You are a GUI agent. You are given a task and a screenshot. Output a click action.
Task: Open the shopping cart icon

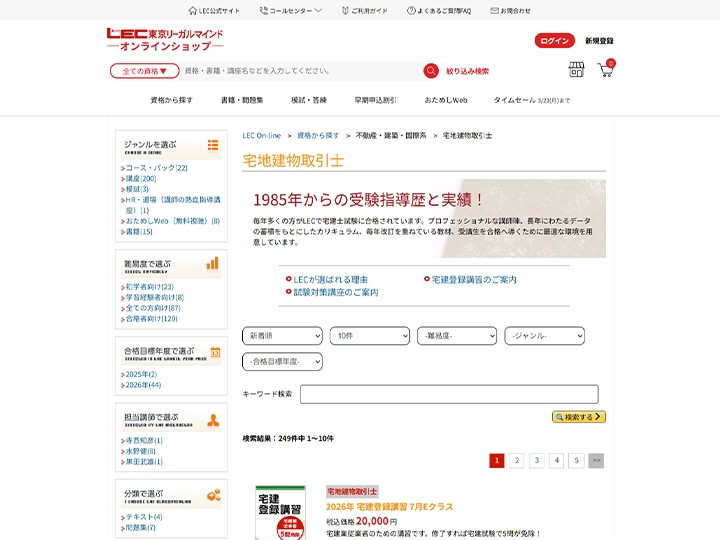tap(606, 69)
